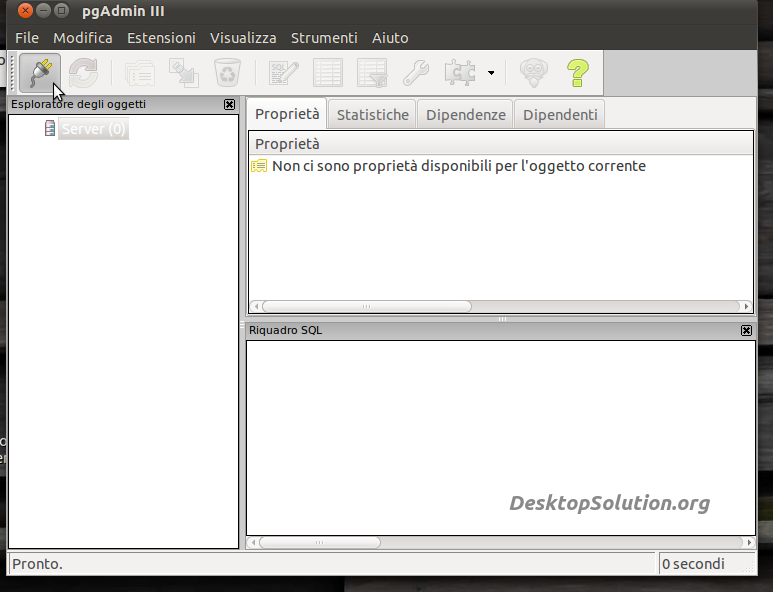Click the object Properties toolbar icon
Screen dimensions: 773x592
pyautogui.click(x=140, y=73)
